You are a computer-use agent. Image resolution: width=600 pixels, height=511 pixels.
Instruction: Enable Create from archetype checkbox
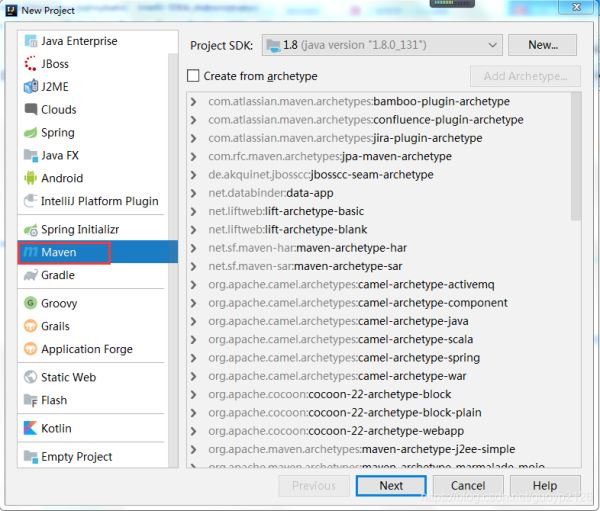pyautogui.click(x=193, y=76)
